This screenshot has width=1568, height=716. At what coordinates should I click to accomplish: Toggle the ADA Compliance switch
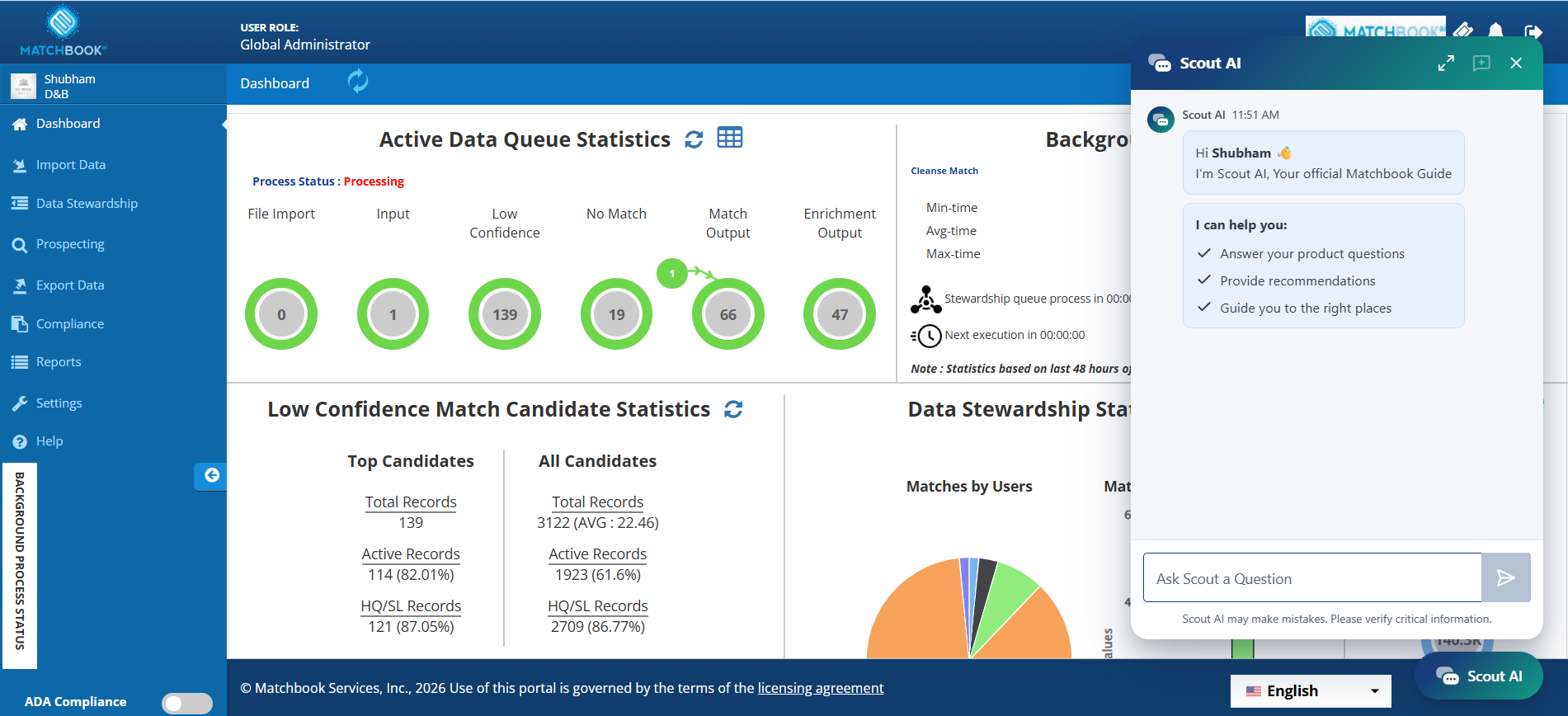tap(187, 703)
